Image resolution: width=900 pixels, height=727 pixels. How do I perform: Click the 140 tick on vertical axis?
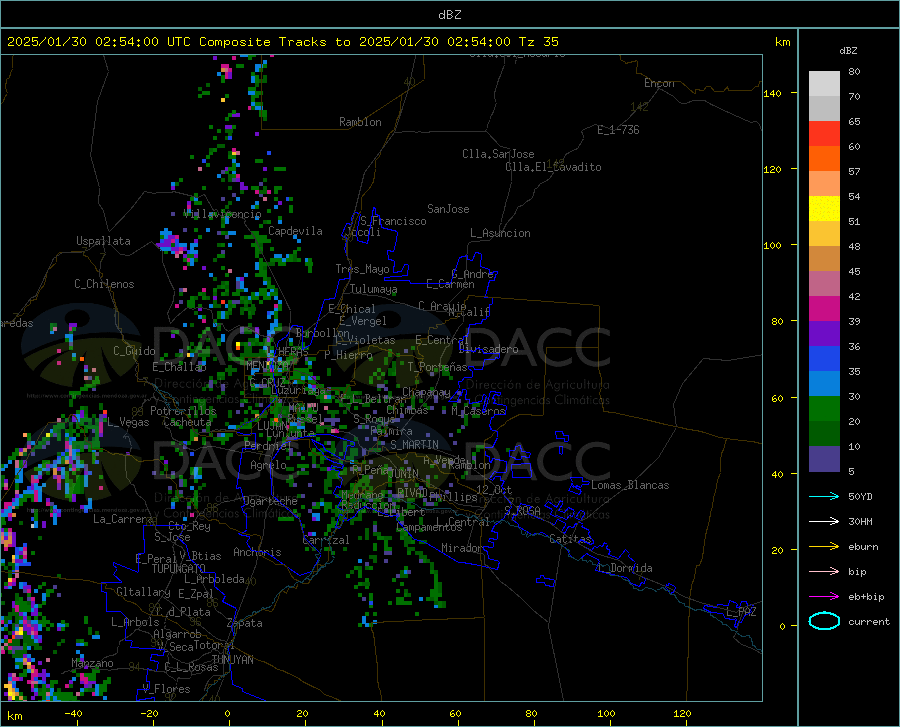coord(772,93)
